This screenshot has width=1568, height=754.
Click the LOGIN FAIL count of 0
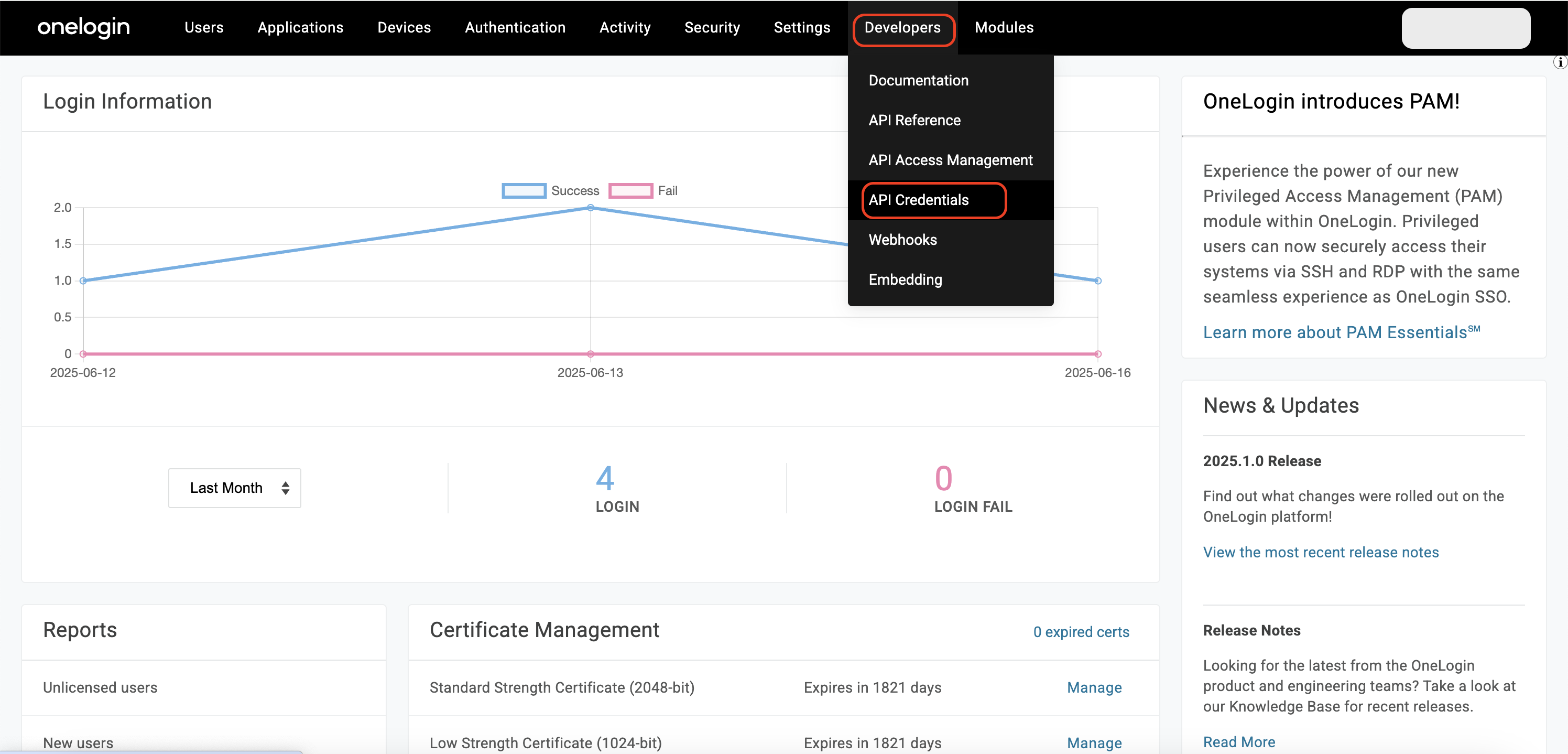tap(943, 478)
